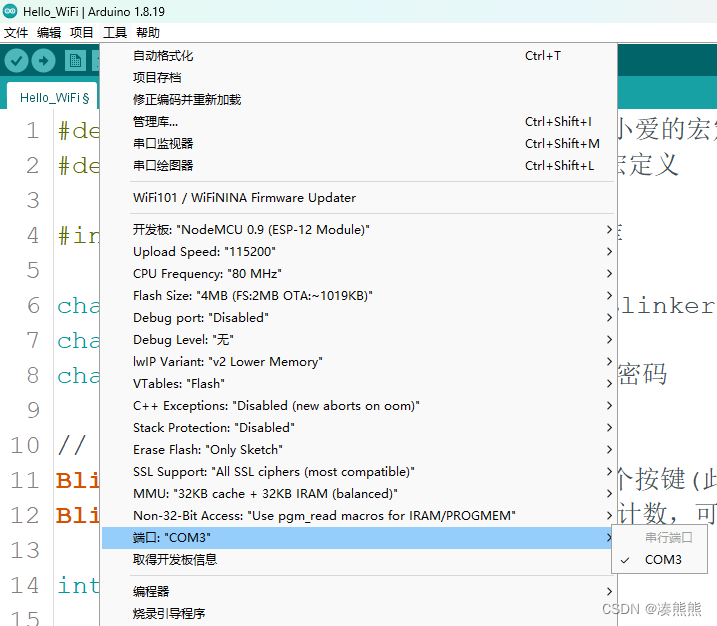Screen dimensions: 717x626
Task: Select the Hello_WiFi sketch tab
Action: tap(54, 97)
